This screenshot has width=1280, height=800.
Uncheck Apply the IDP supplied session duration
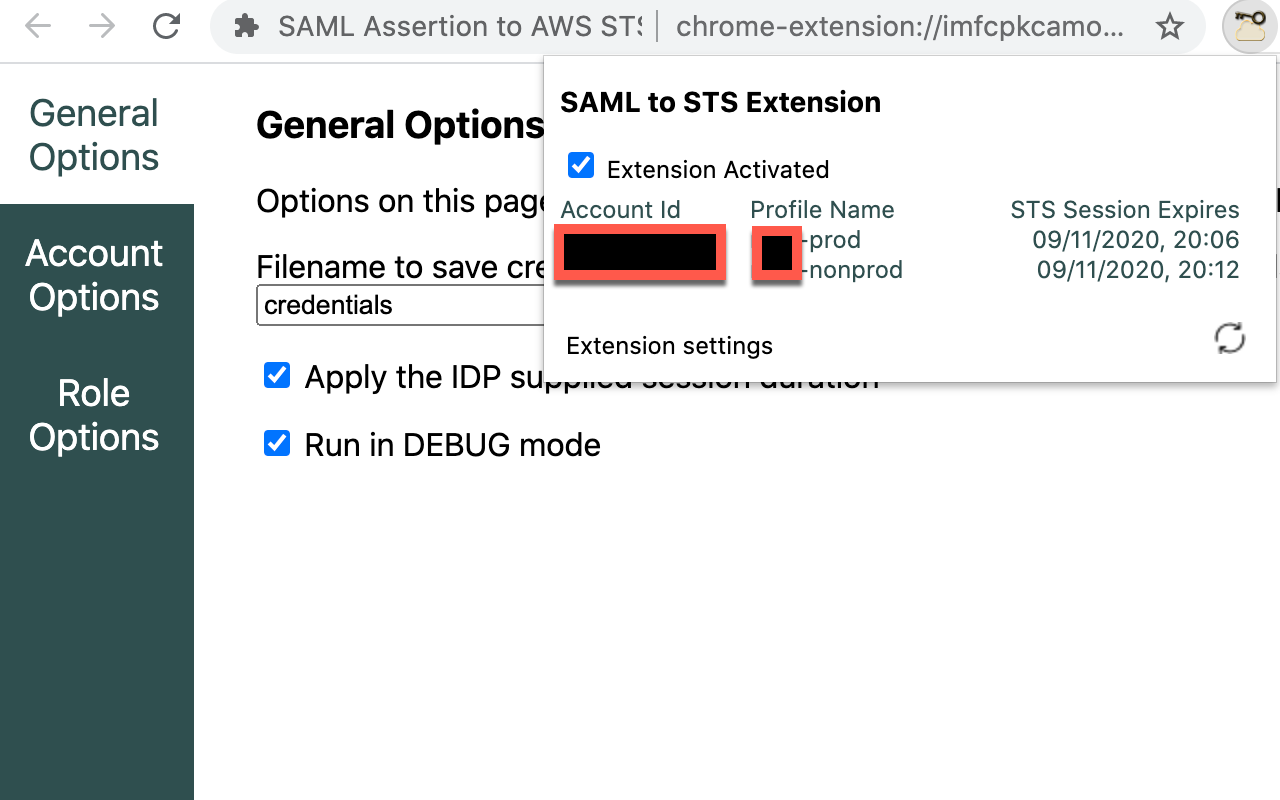pos(276,375)
